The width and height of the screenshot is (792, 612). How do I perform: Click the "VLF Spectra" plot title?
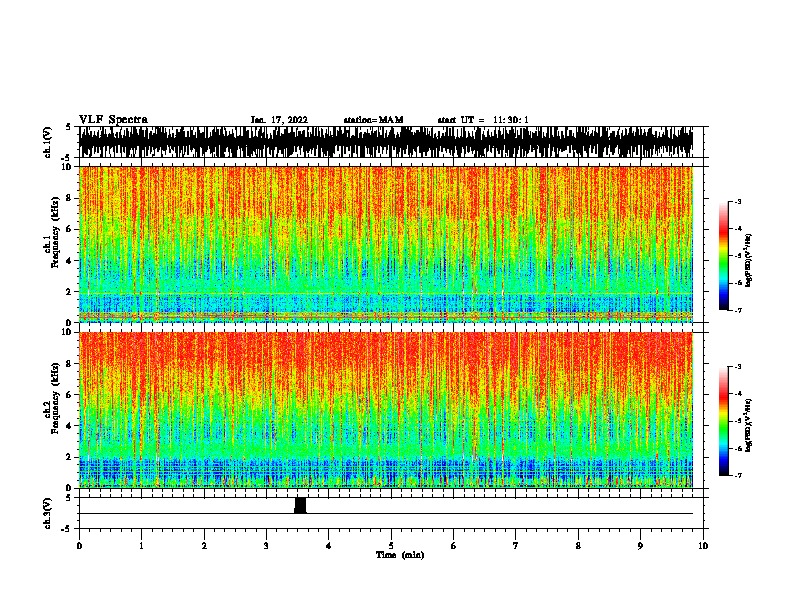click(113, 120)
